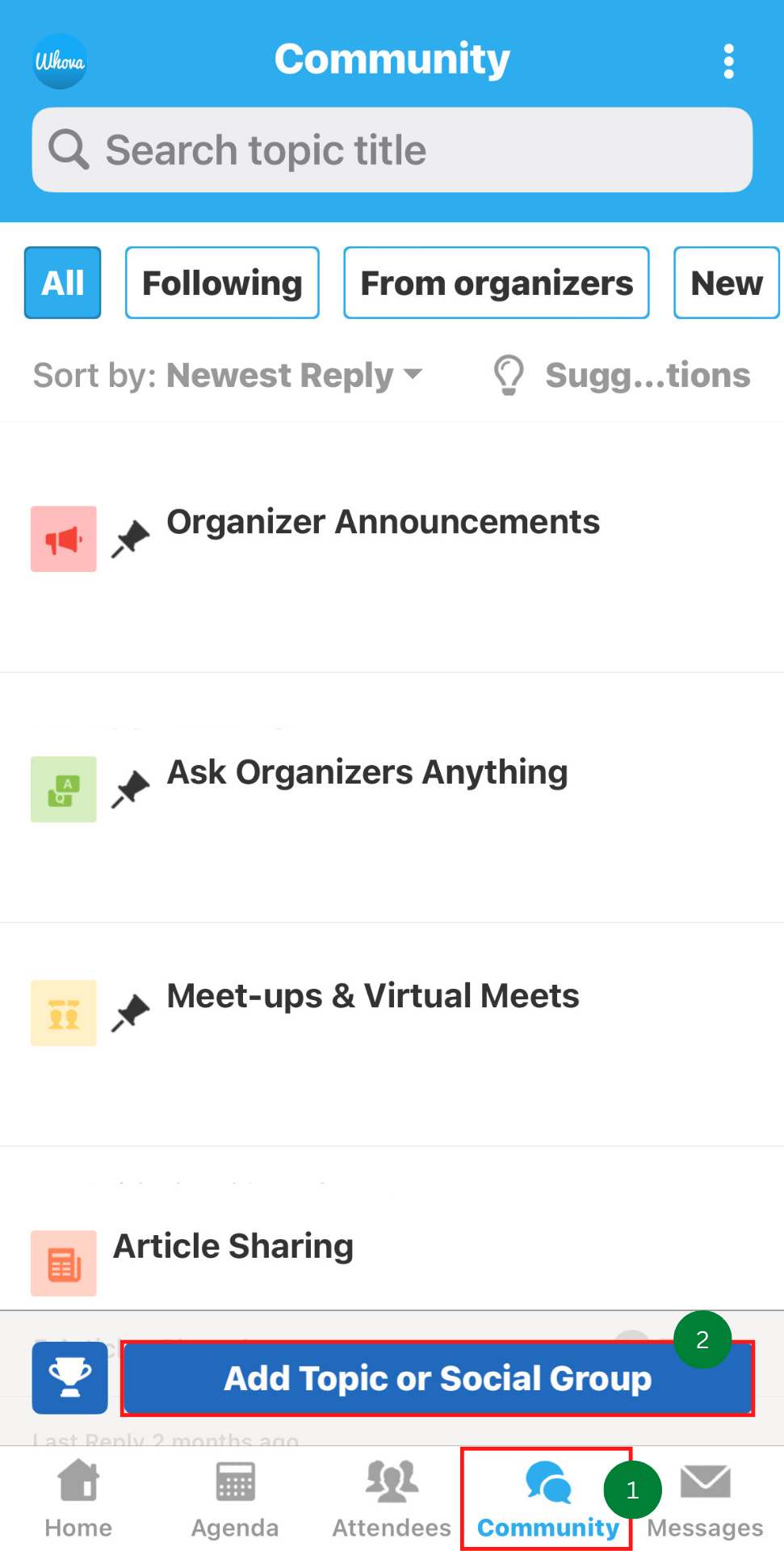Switch to the Attendees tab
This screenshot has height=1551, width=784.
tap(392, 1498)
